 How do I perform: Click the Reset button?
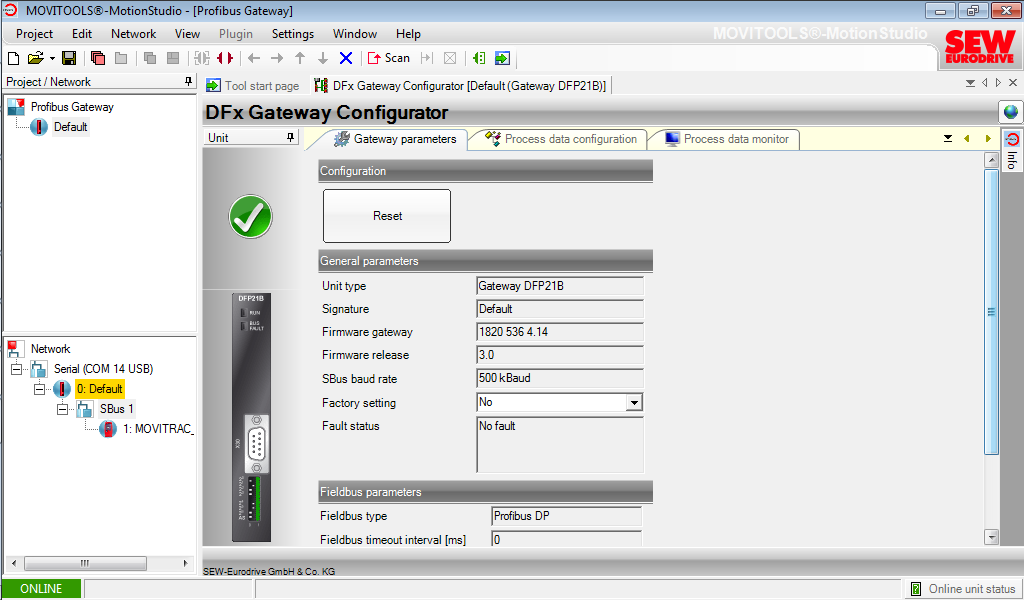pos(387,216)
